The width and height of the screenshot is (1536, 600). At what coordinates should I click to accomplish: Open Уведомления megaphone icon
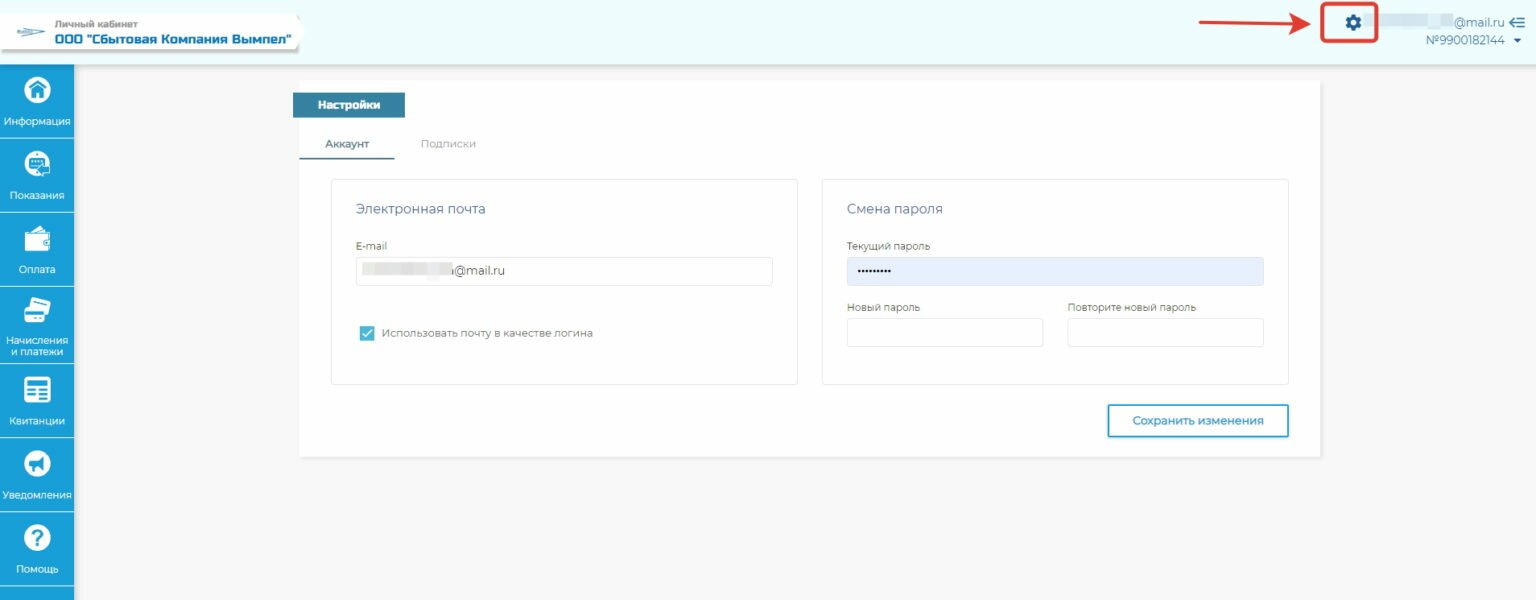[x=37, y=464]
